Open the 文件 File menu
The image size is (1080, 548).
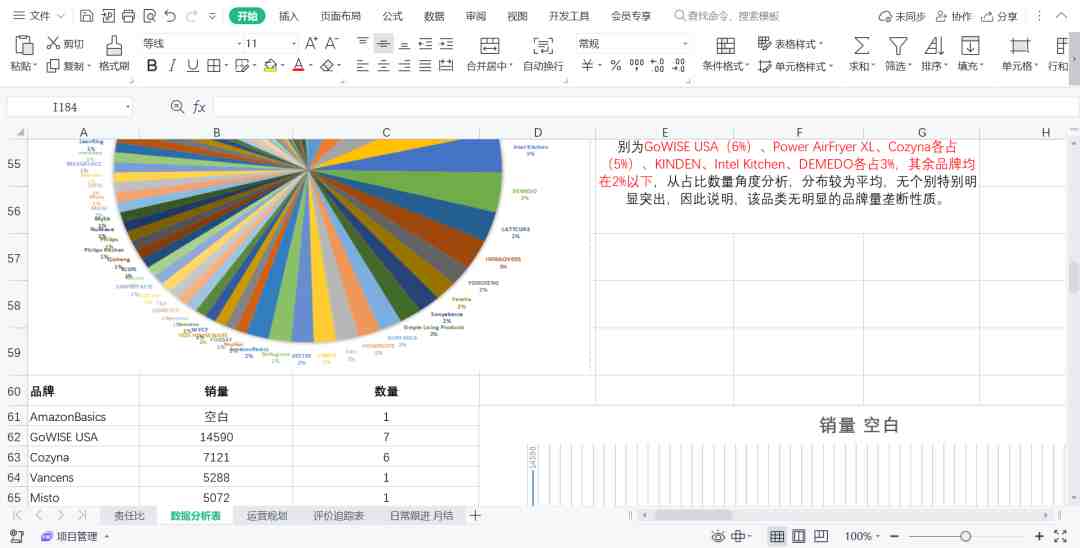click(39, 16)
